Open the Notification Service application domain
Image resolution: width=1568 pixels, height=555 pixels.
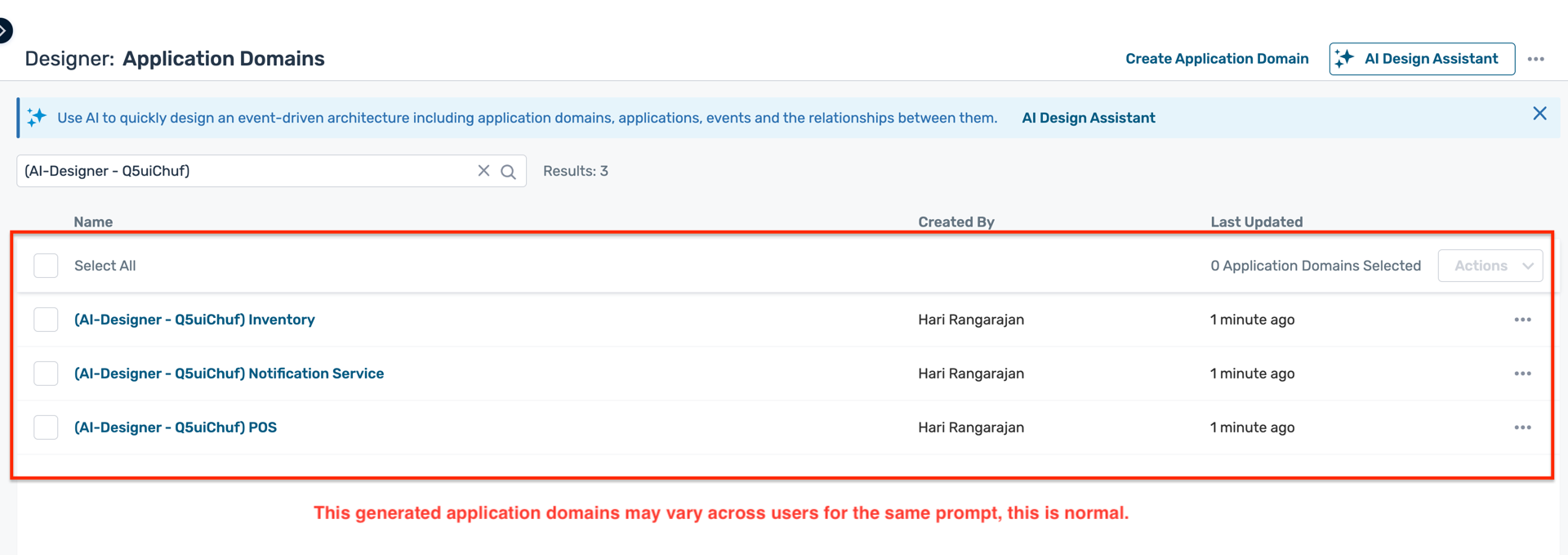click(229, 374)
